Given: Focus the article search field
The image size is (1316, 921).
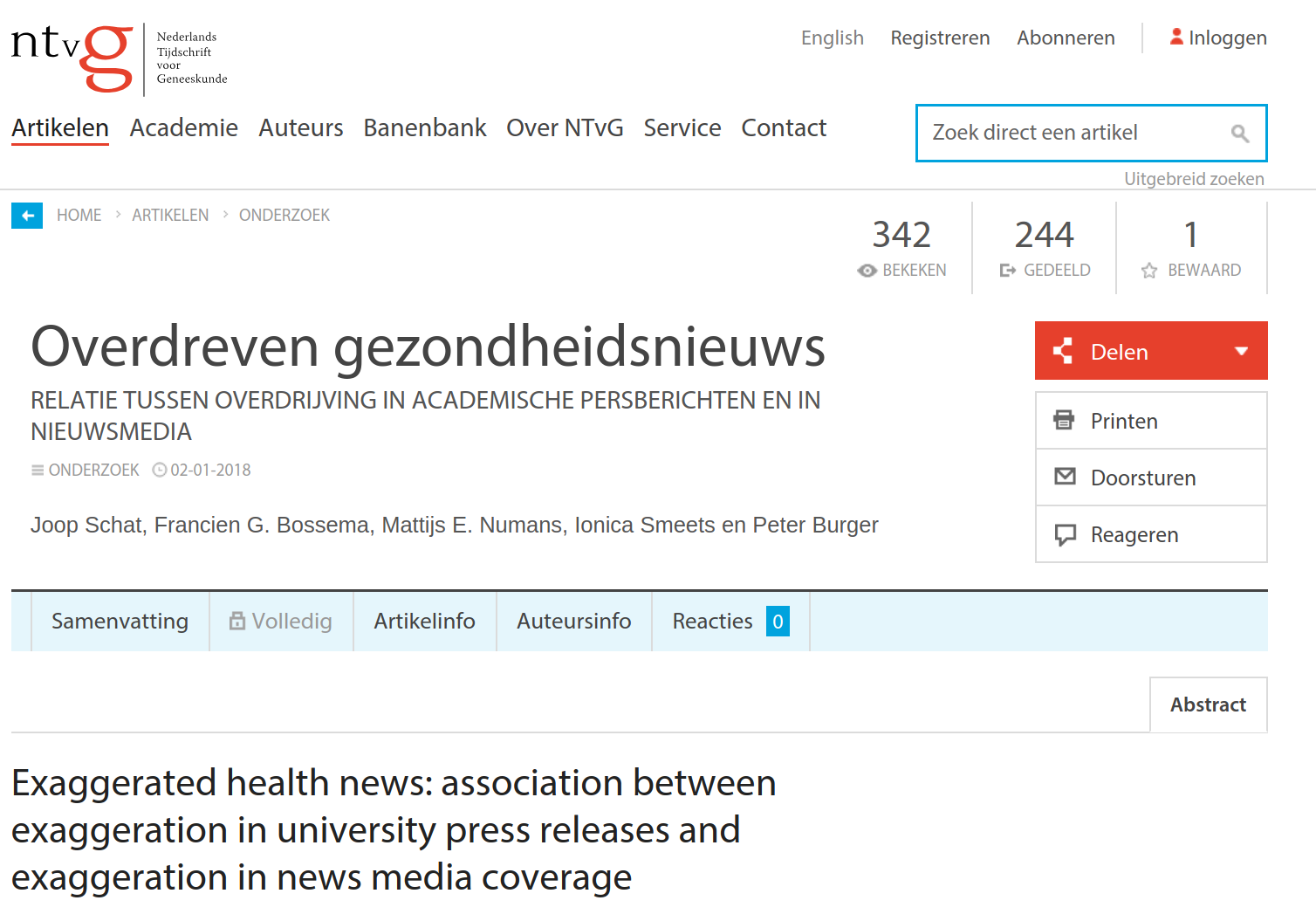Looking at the screenshot, I should tap(1073, 133).
